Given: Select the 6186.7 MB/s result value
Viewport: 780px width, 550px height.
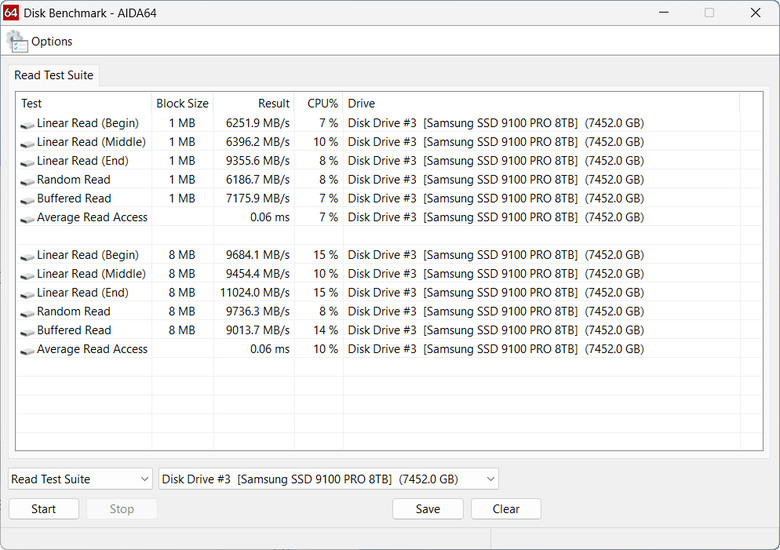Looking at the screenshot, I should (258, 180).
